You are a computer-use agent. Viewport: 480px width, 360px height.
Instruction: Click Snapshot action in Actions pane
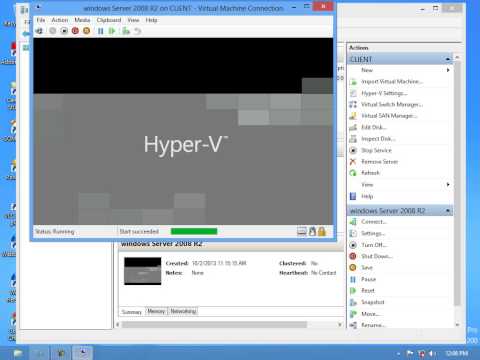tap(373, 302)
